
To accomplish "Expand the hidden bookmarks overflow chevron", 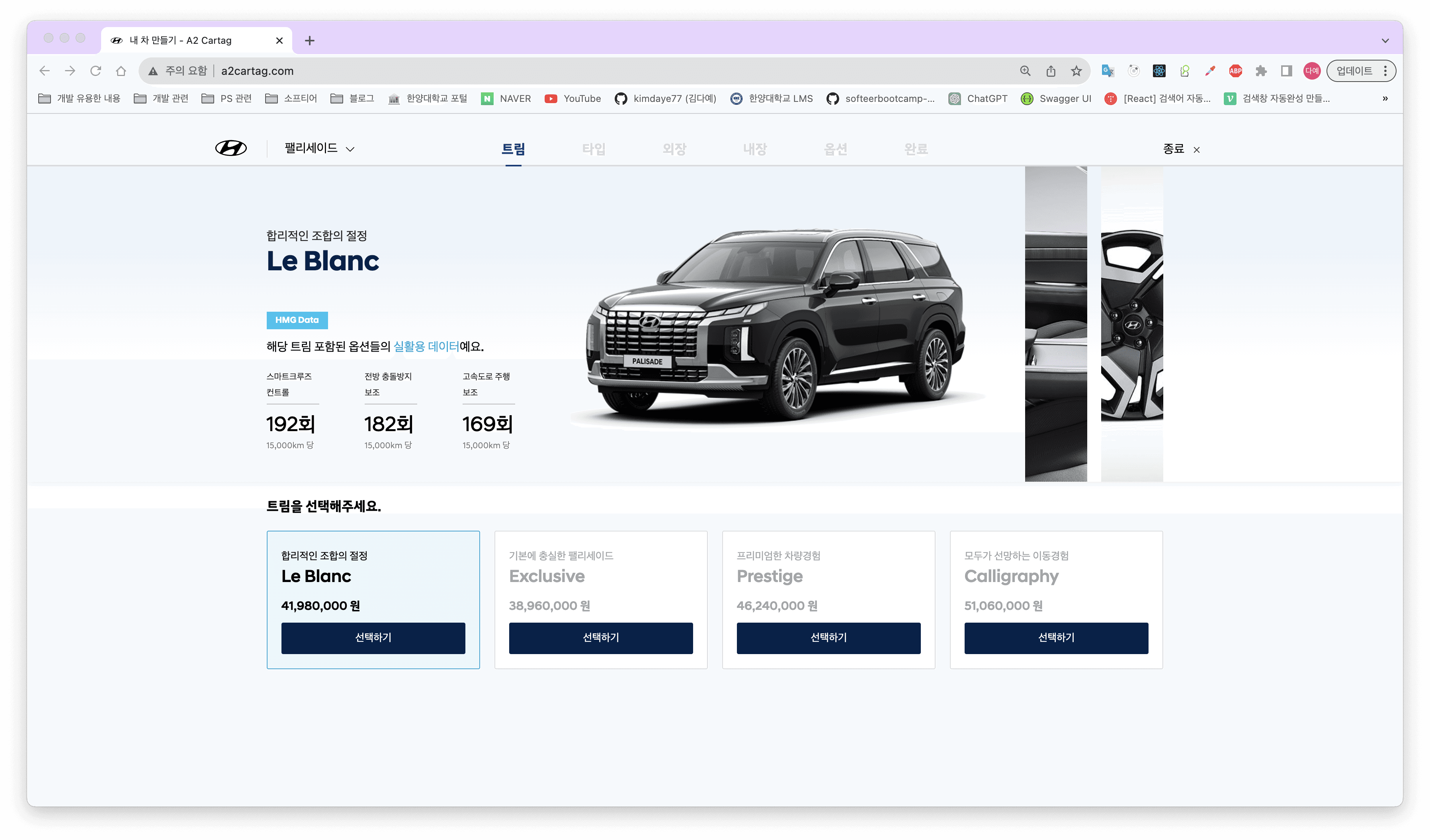I will tap(1385, 99).
